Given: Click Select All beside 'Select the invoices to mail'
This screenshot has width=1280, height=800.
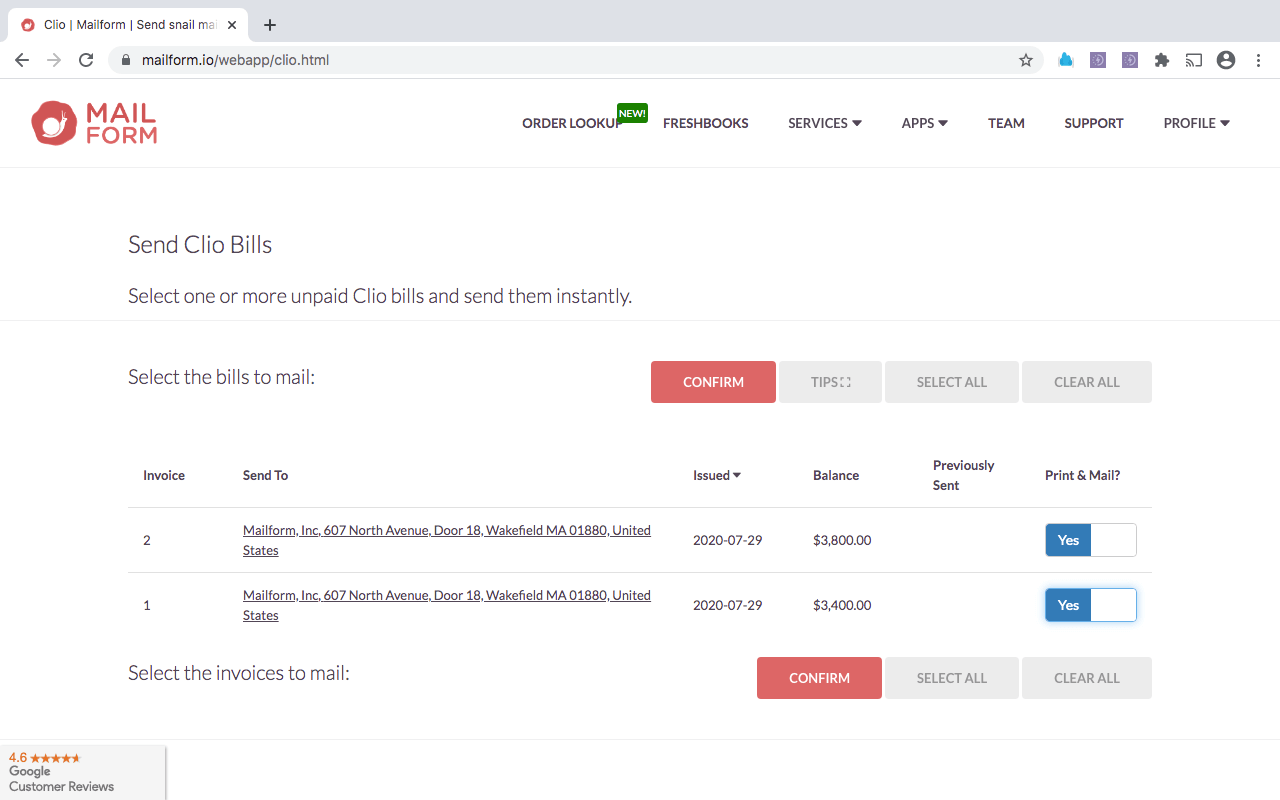Looking at the screenshot, I should pyautogui.click(x=952, y=678).
